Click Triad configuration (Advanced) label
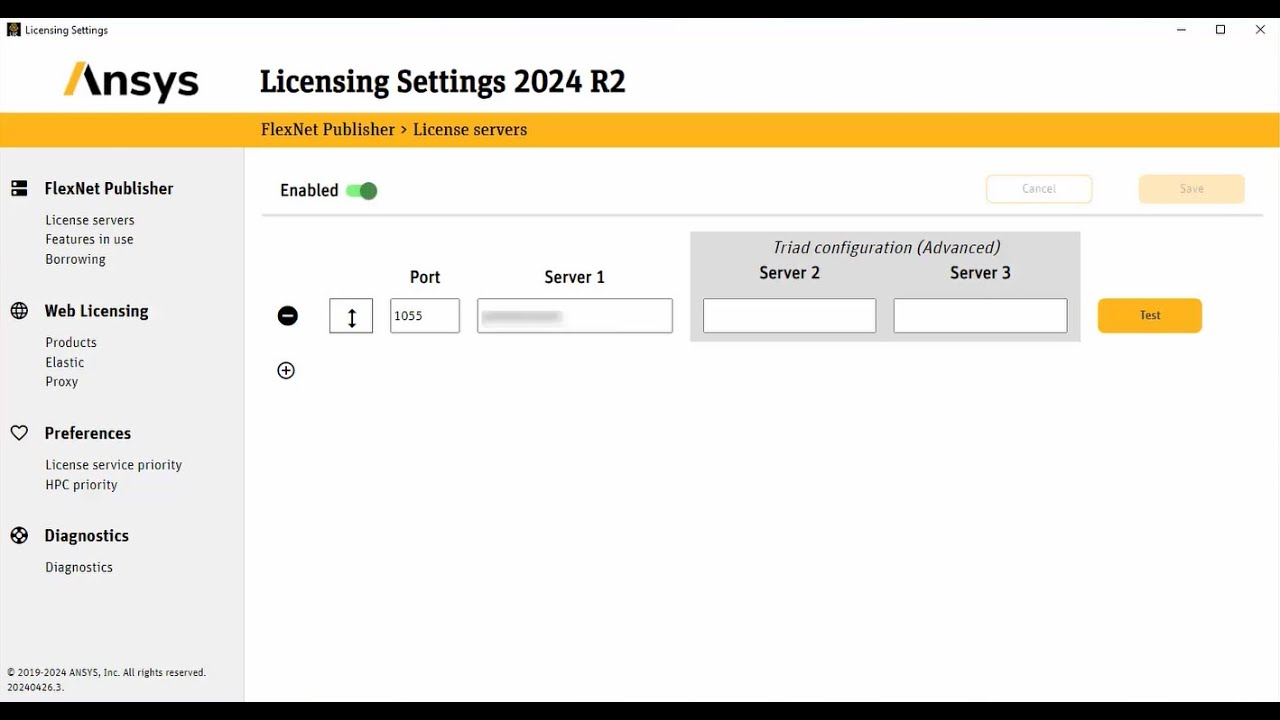The height and width of the screenshot is (720, 1280). [887, 248]
